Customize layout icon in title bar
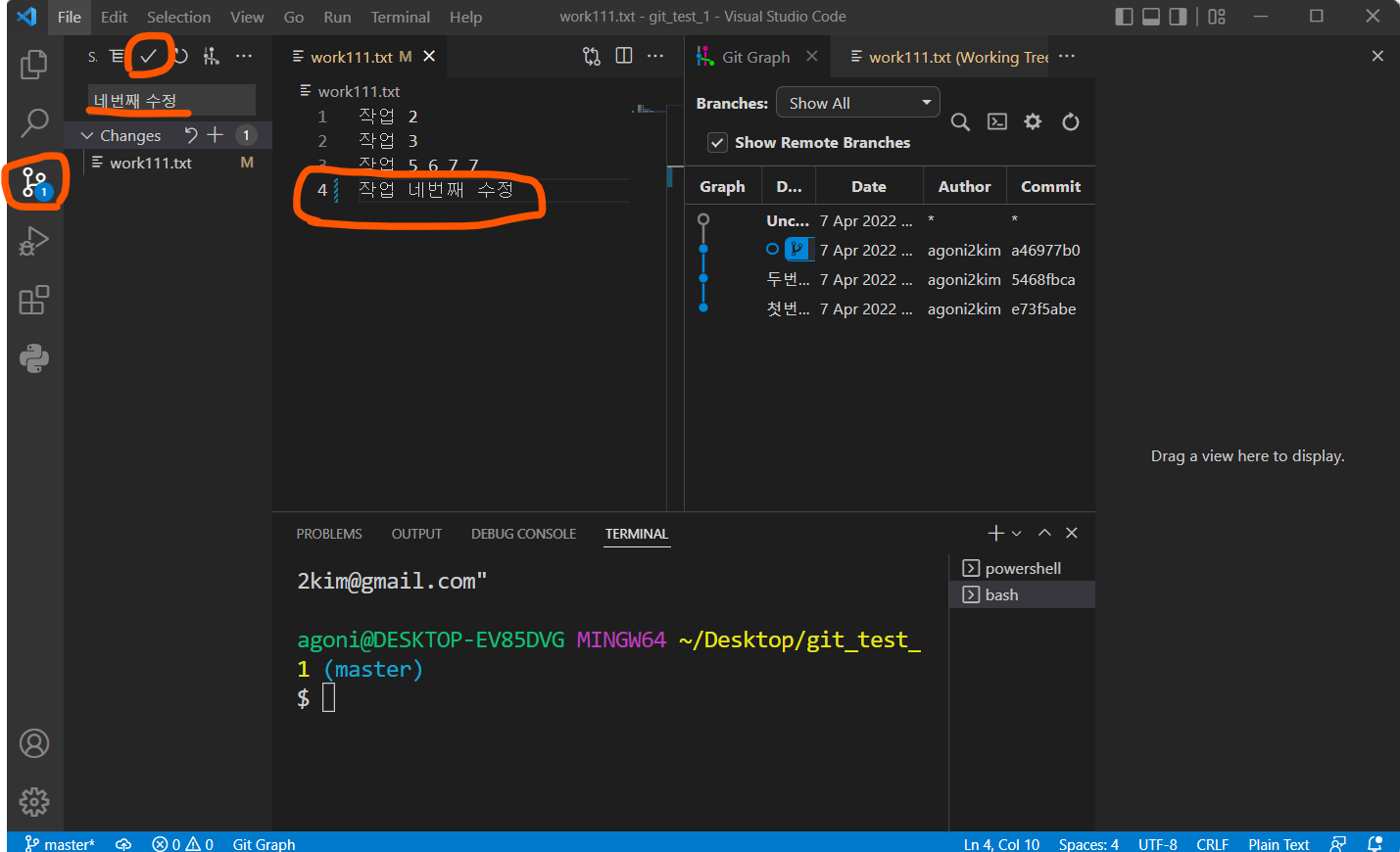 click(1217, 17)
